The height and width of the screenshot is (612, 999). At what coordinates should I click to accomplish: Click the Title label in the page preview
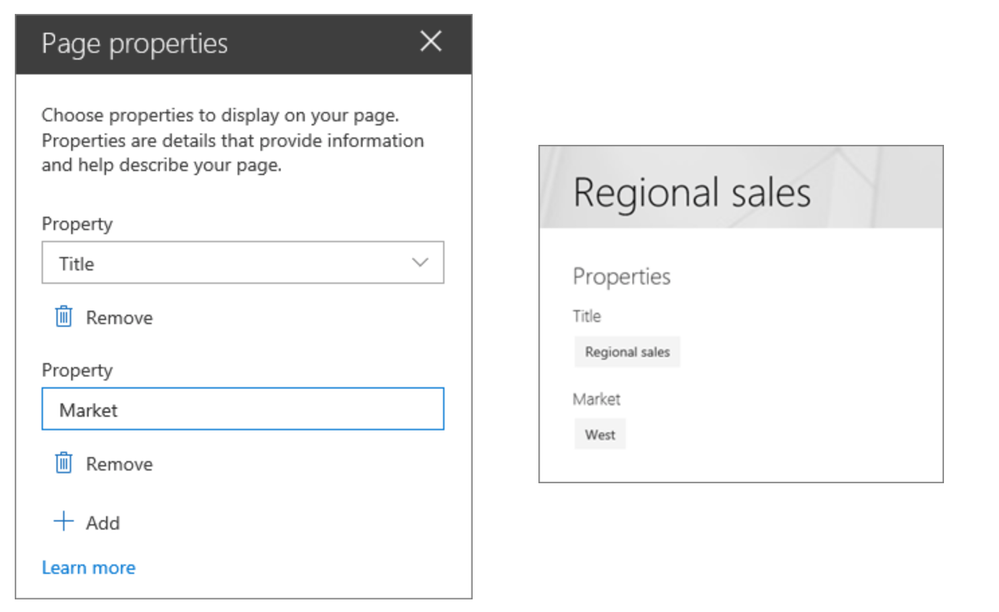pos(587,316)
